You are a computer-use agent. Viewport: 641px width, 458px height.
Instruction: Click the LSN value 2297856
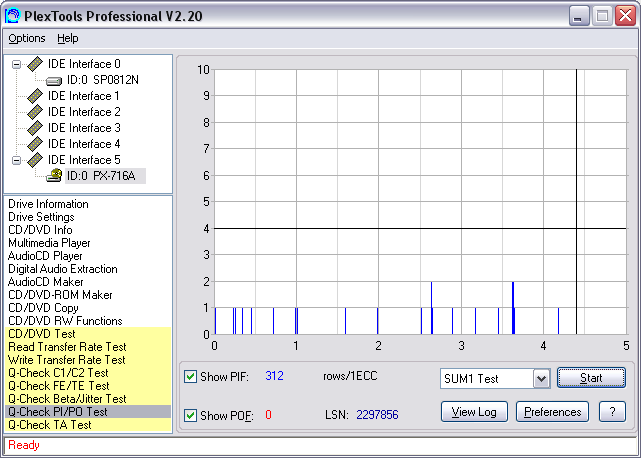377,415
